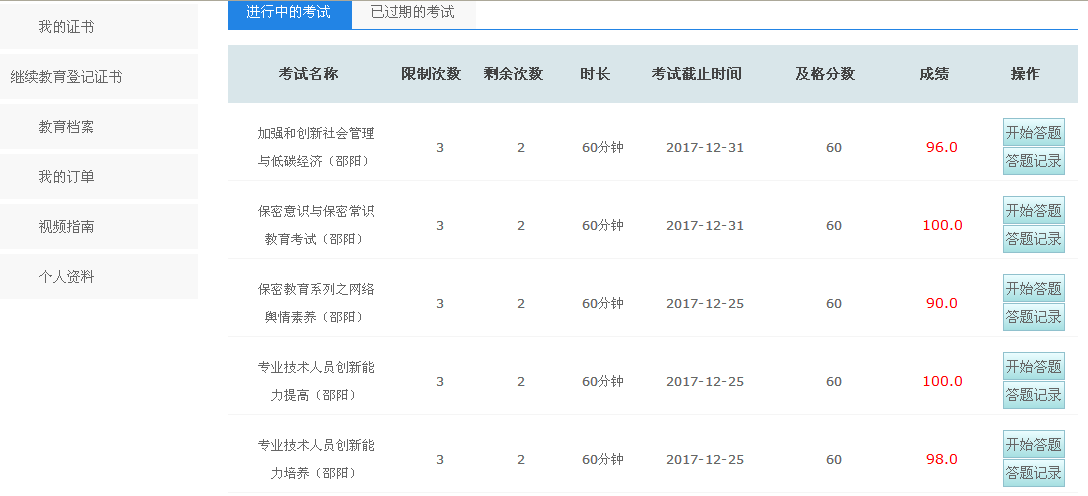Screen dimensions: 1088x496
Task: Open 答题记录 for 专业技术人员创新能力培养
Action: point(1033,473)
